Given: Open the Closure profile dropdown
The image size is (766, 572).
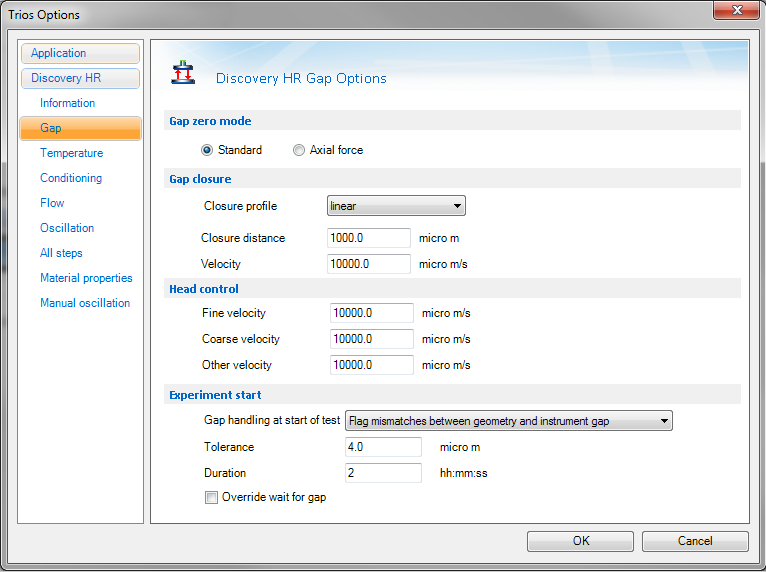Looking at the screenshot, I should 396,206.
